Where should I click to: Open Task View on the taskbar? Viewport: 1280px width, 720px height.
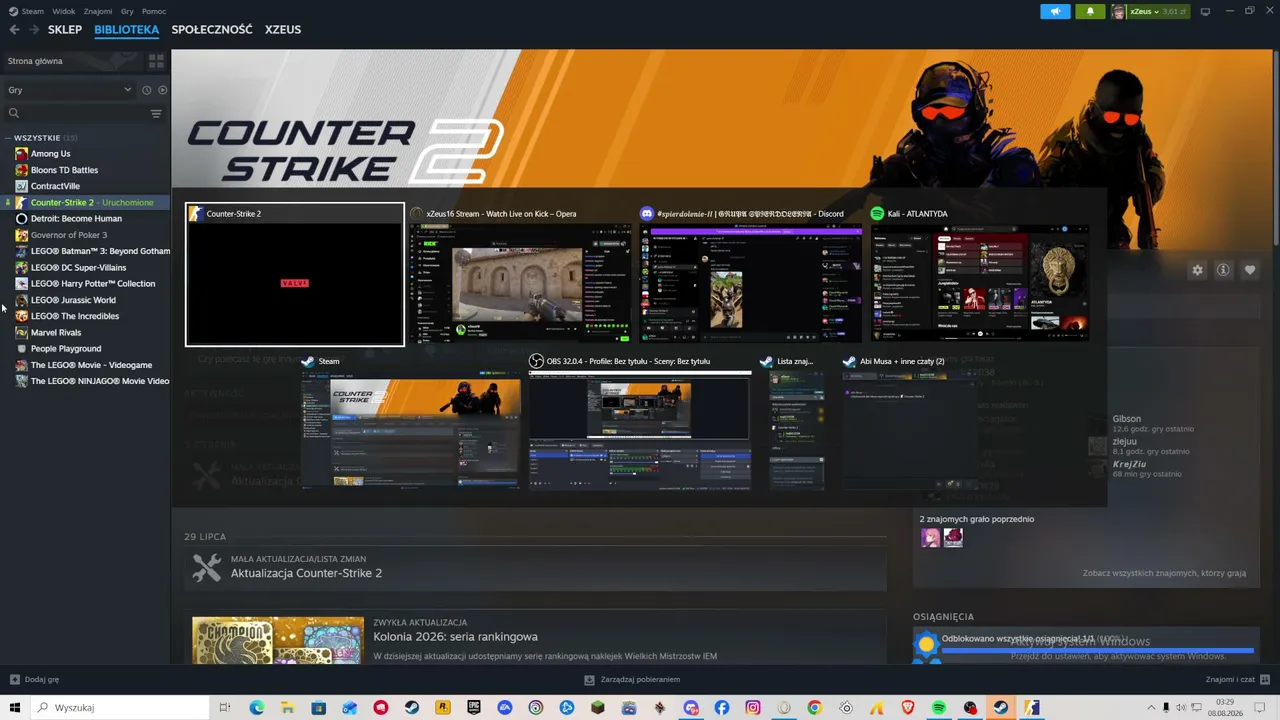tap(225, 708)
